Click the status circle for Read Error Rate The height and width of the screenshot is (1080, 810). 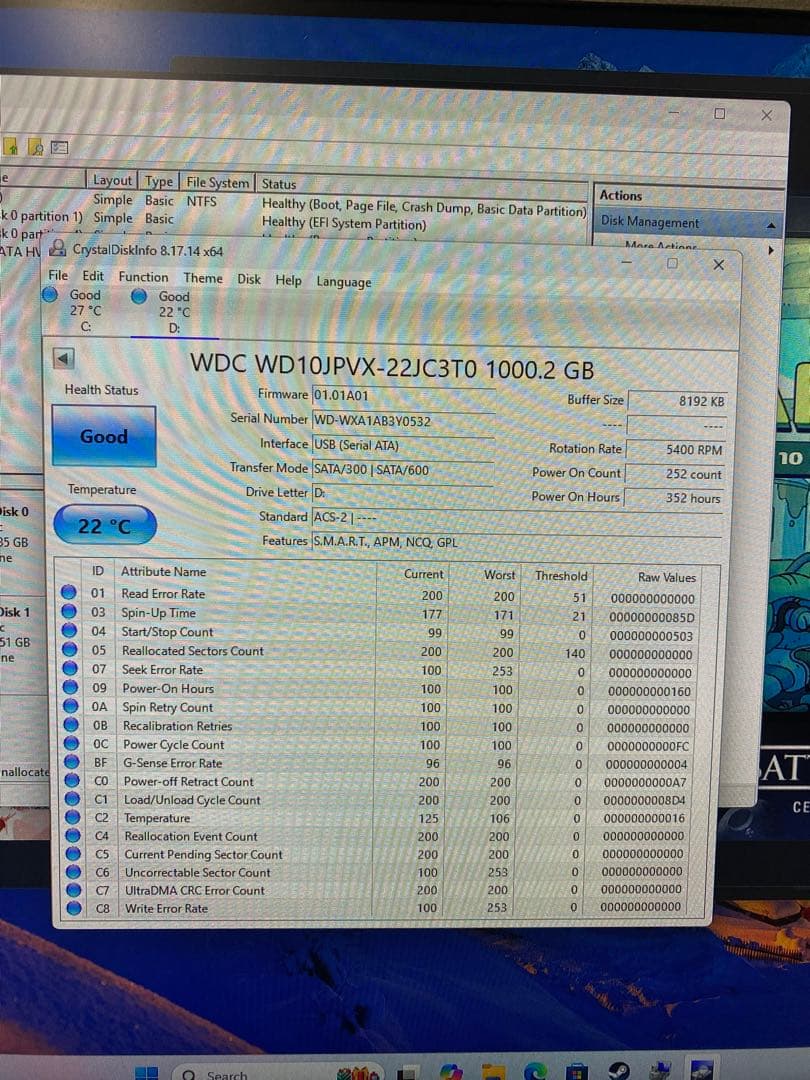point(68,592)
